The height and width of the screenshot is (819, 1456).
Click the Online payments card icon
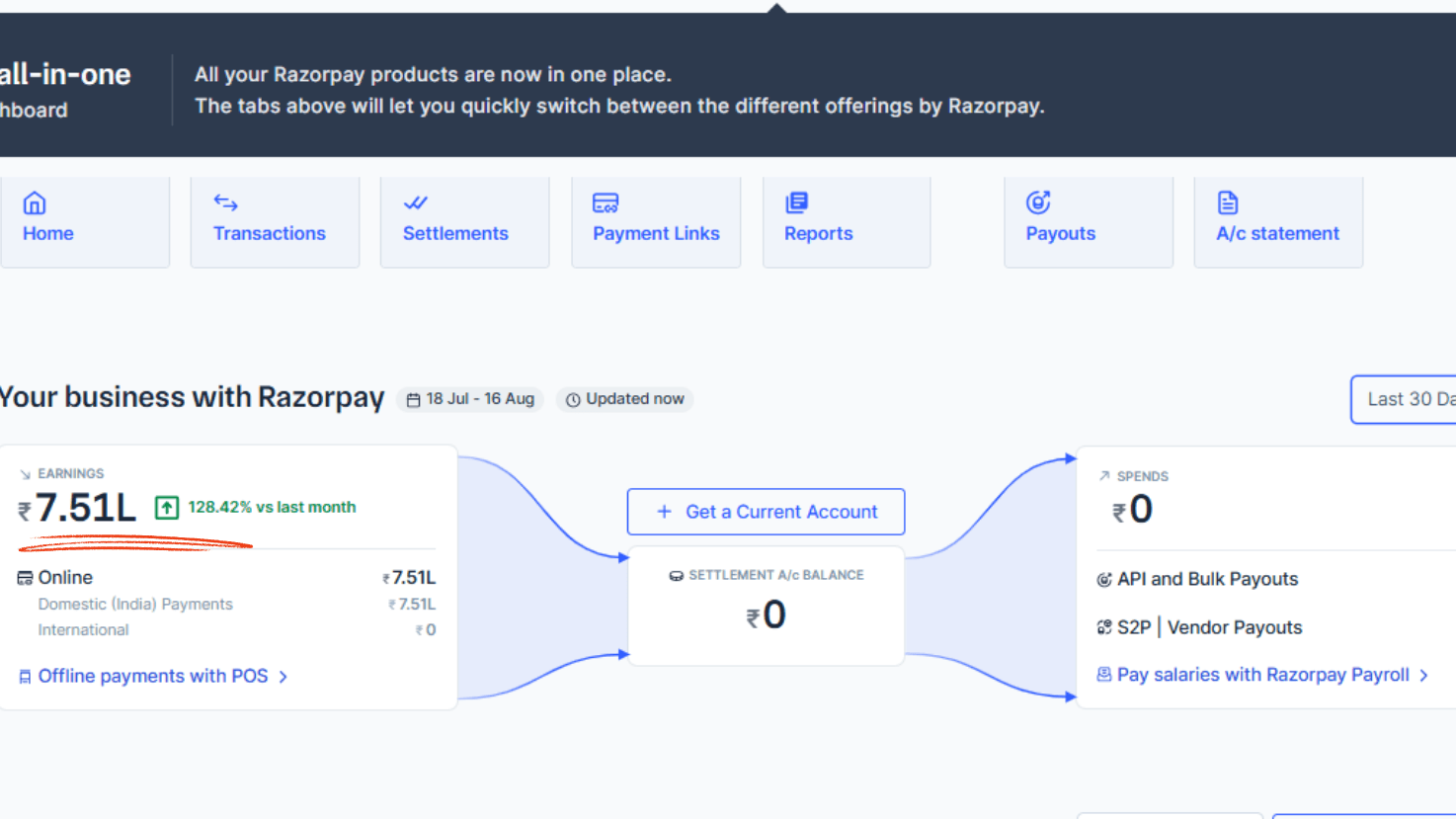[x=25, y=578]
